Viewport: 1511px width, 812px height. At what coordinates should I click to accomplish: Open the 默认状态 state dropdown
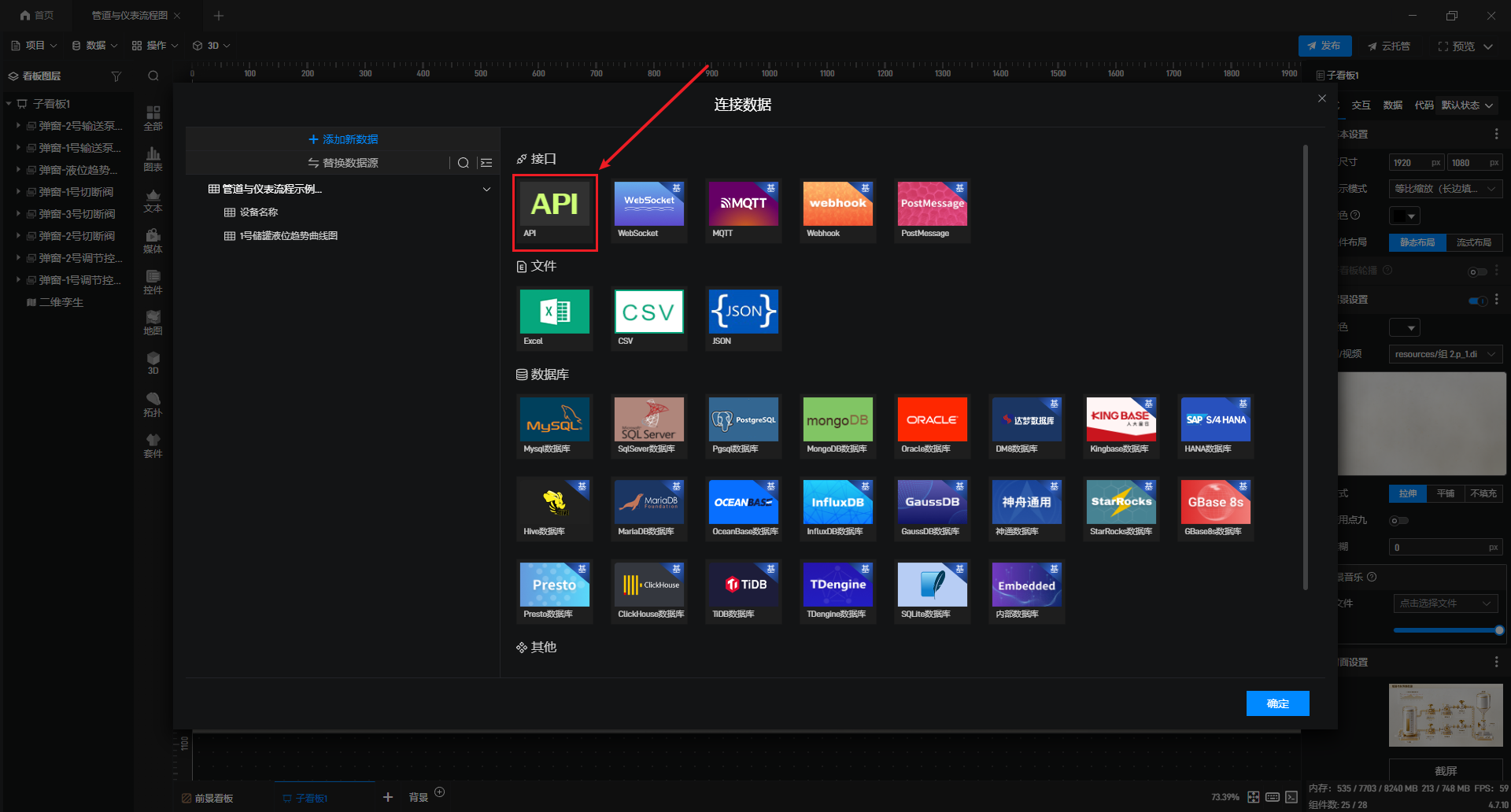pyautogui.click(x=1468, y=105)
